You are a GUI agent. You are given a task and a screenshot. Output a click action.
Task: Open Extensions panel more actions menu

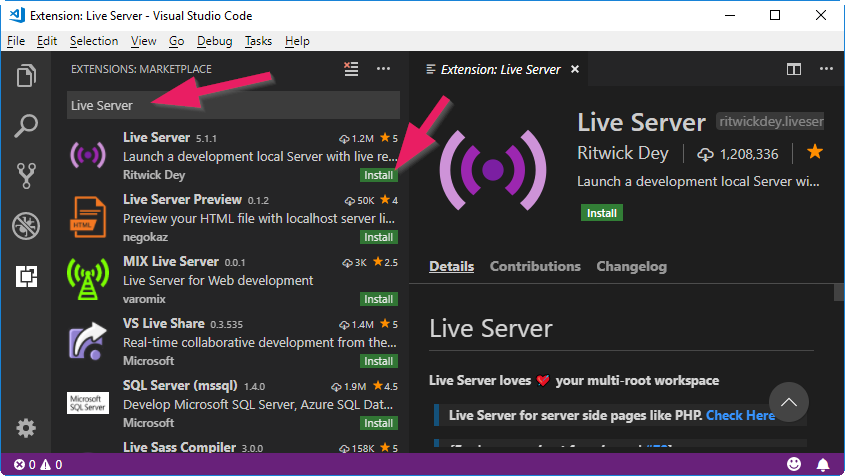tap(383, 68)
